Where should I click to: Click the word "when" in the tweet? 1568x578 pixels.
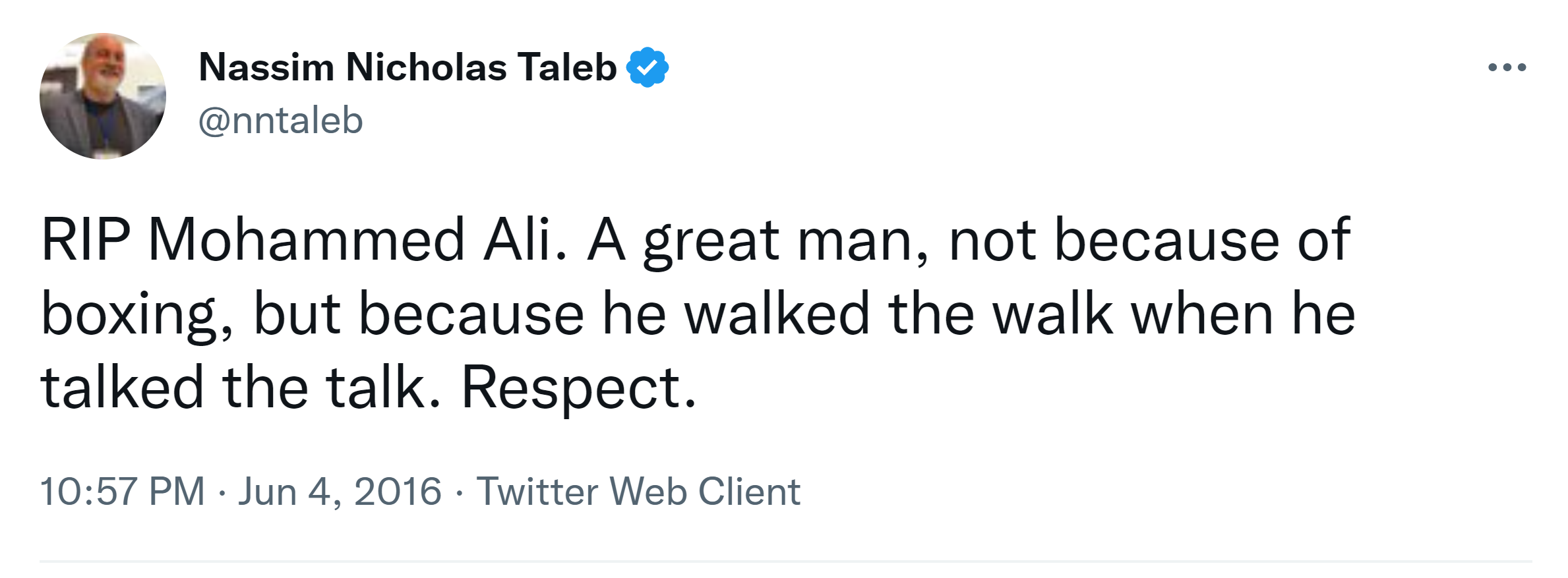[x=1201, y=314]
